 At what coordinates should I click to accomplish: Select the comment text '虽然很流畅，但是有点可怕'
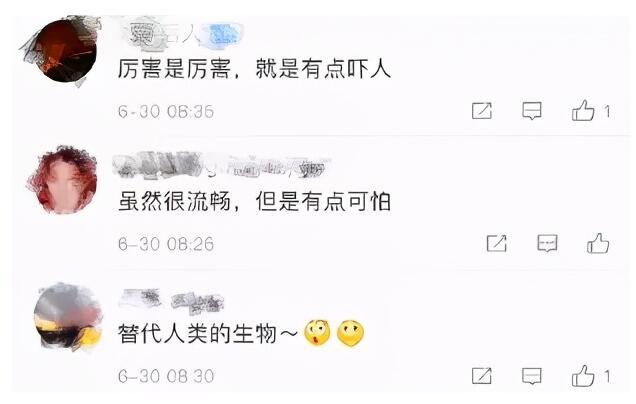254,201
